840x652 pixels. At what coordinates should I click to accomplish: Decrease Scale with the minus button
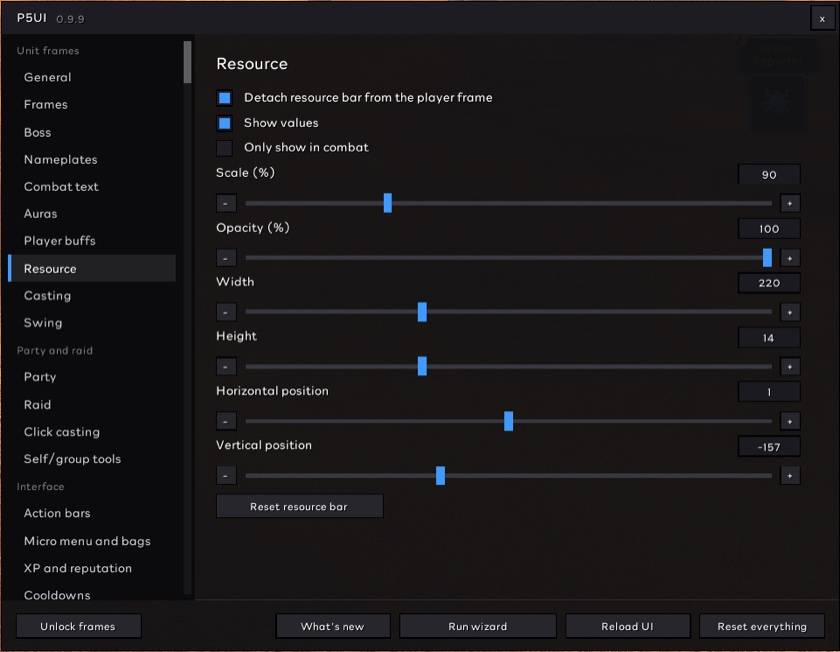226,203
